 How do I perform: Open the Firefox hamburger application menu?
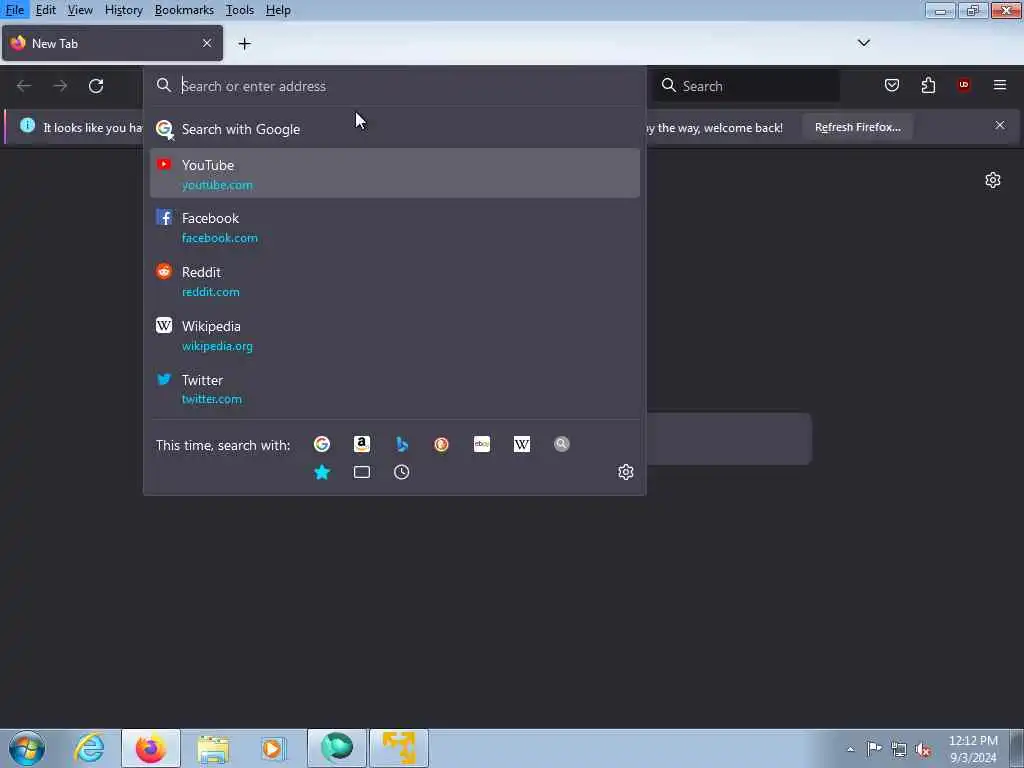[x=1000, y=85]
